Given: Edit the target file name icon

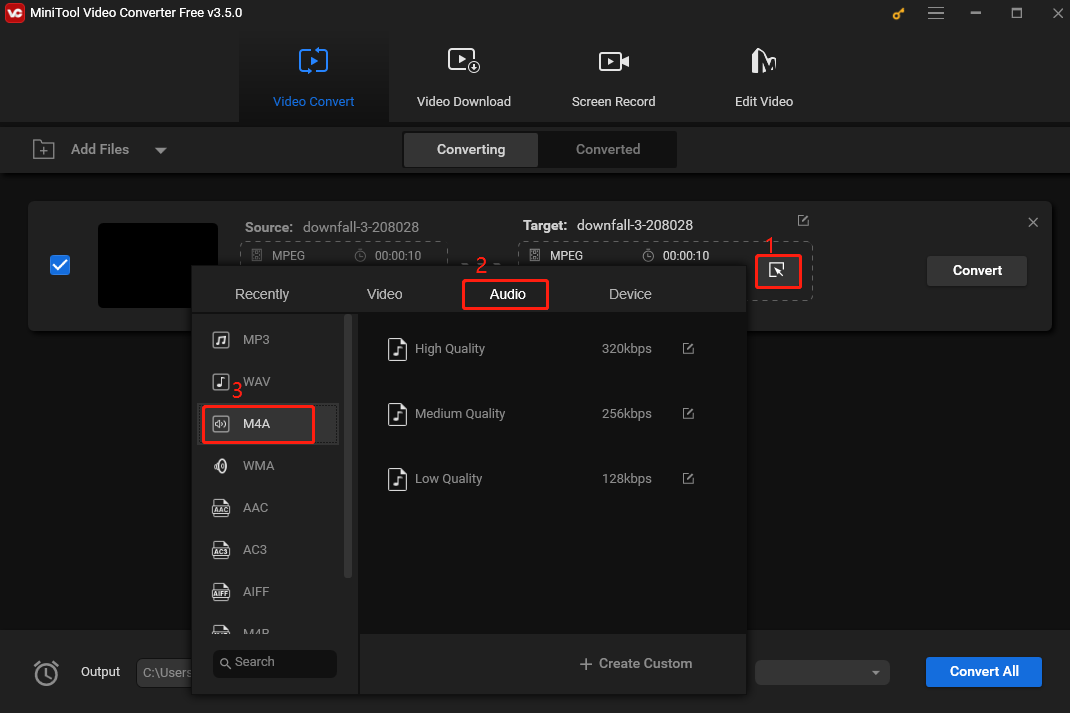Looking at the screenshot, I should pos(803,220).
